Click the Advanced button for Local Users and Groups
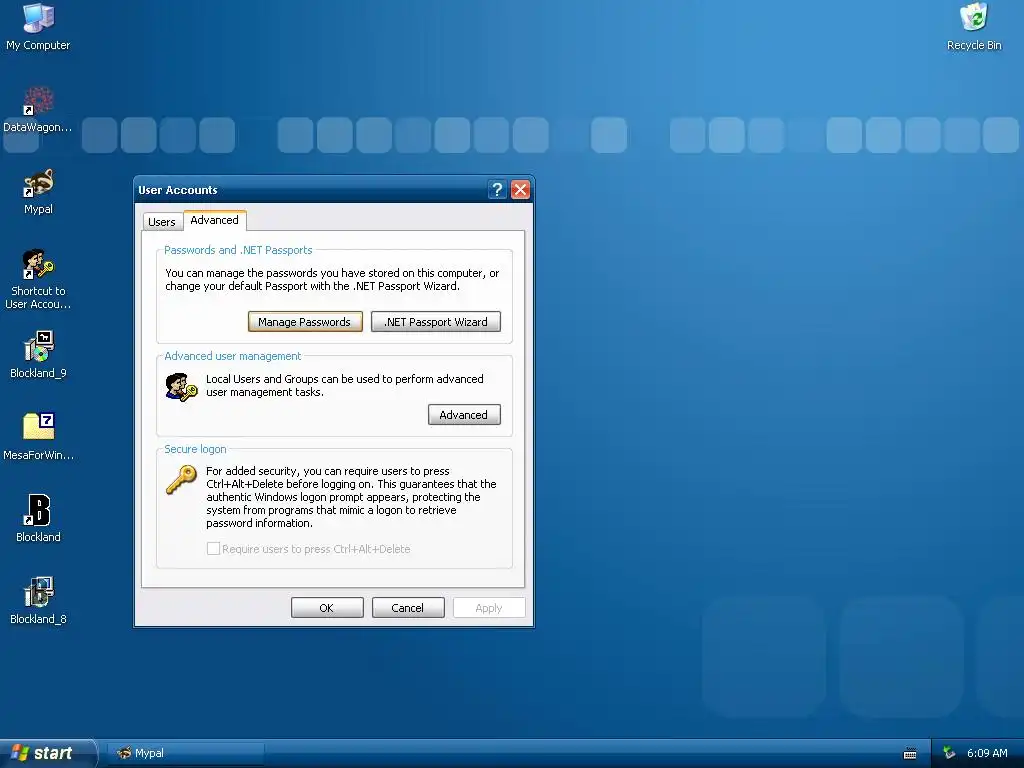The height and width of the screenshot is (768, 1024). 464,415
